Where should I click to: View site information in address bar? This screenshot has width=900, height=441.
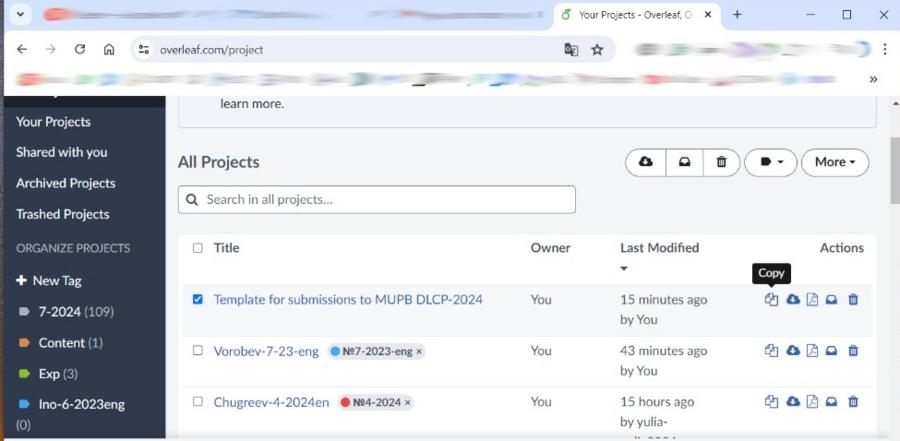point(143,50)
